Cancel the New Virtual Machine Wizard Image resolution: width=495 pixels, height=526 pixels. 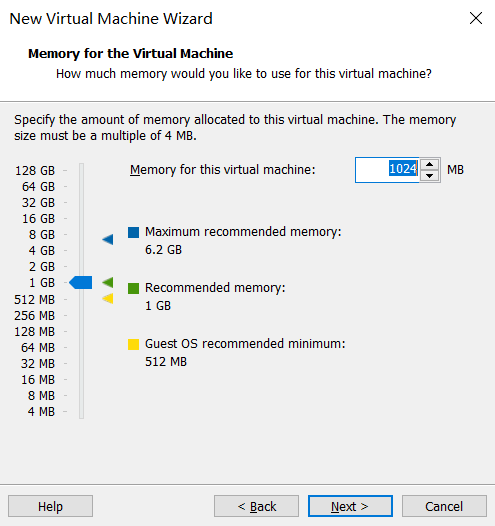pos(444,506)
